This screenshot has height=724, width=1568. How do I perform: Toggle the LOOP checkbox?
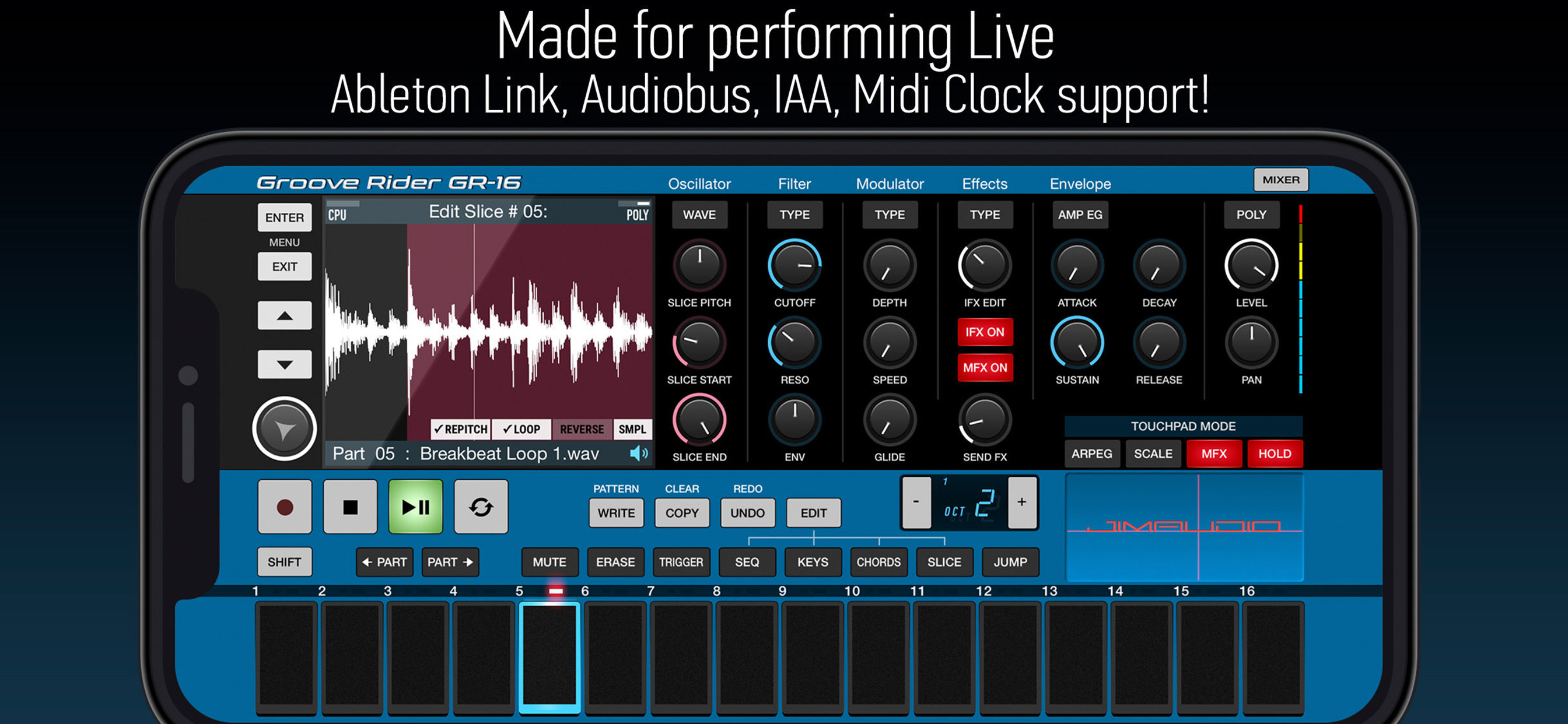point(521,429)
